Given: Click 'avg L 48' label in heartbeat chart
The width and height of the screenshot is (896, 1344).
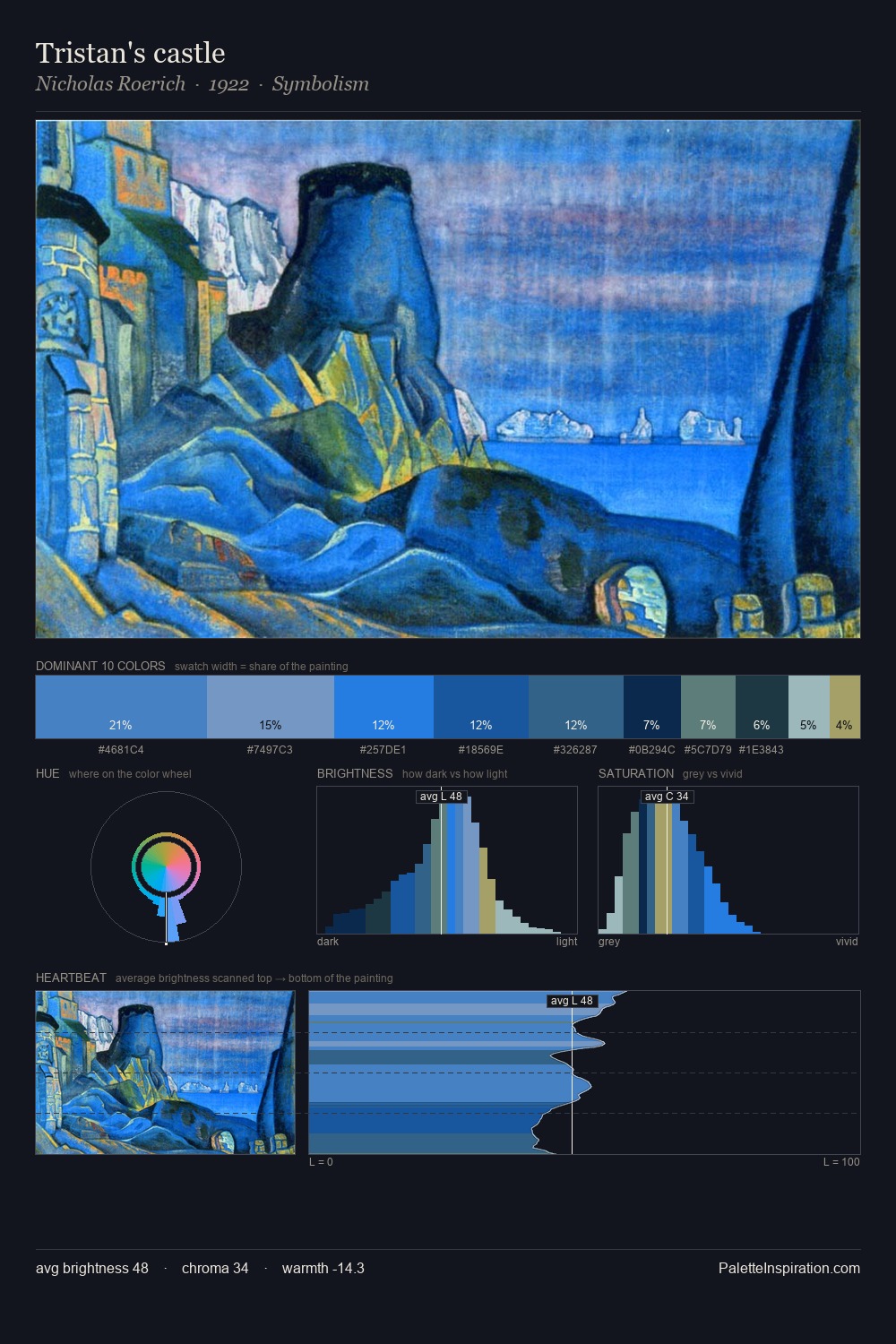Looking at the screenshot, I should click(572, 1001).
